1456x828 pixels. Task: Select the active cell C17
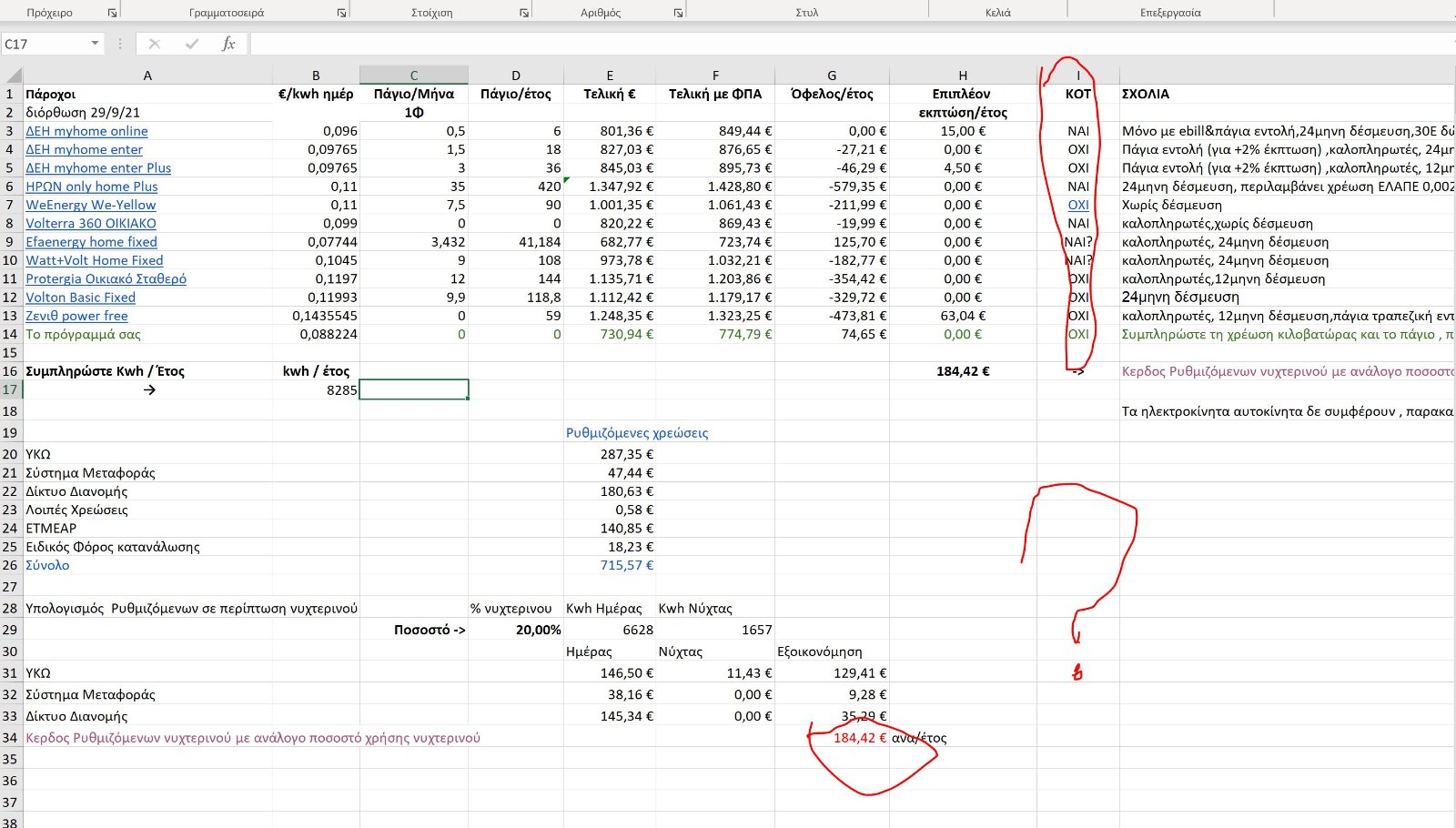tap(414, 389)
